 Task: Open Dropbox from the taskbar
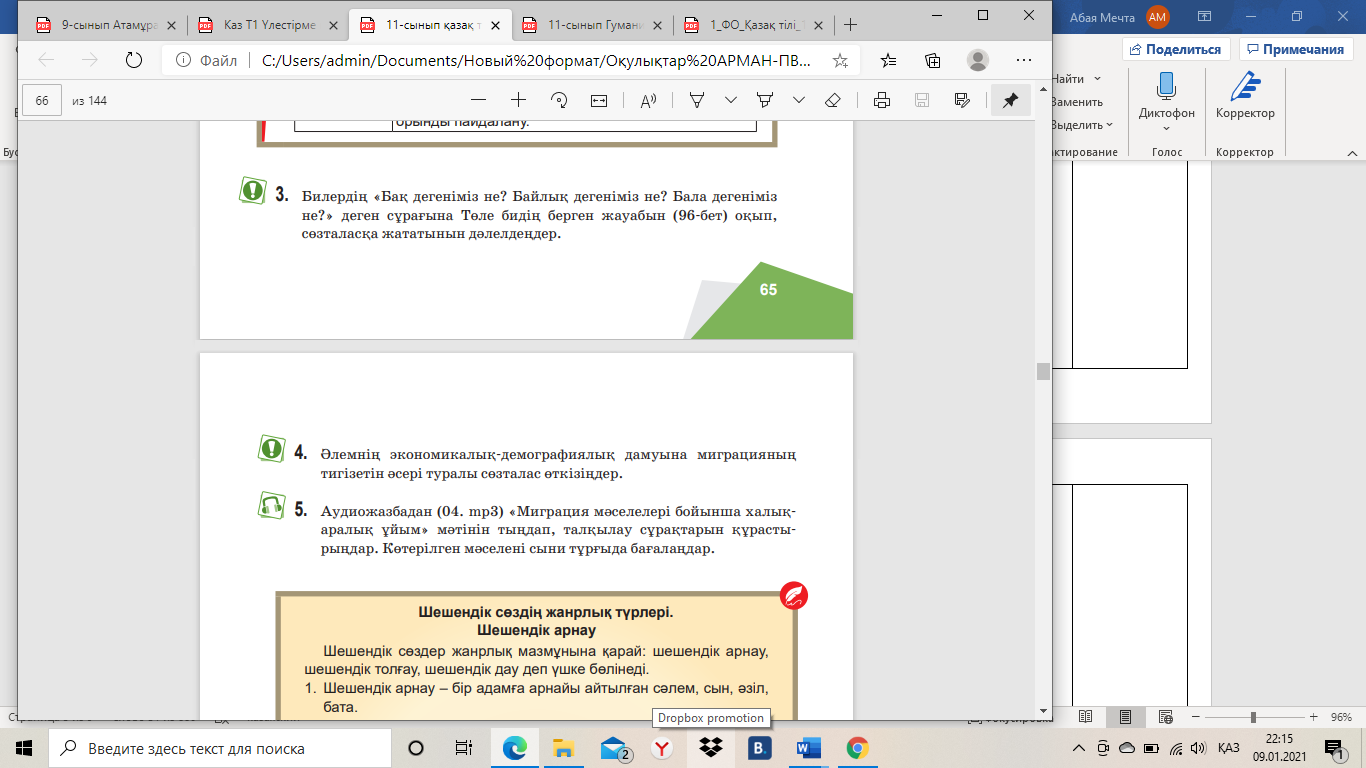coord(711,748)
